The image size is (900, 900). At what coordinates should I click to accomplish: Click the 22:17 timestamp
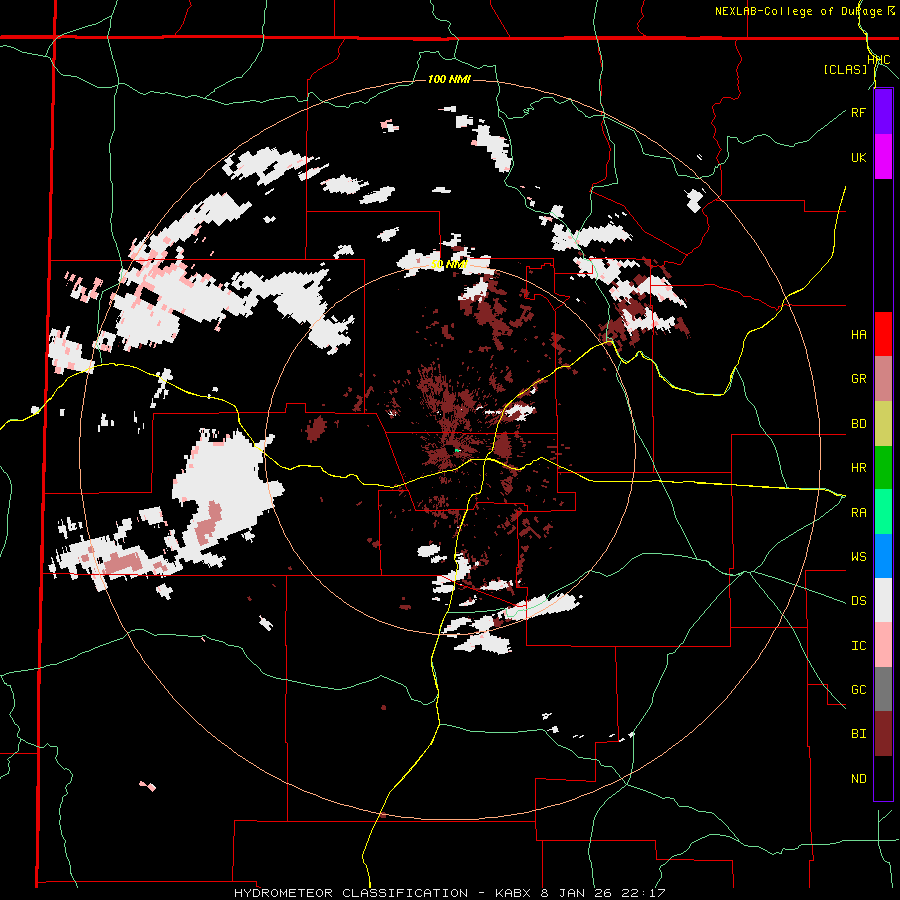(644, 893)
